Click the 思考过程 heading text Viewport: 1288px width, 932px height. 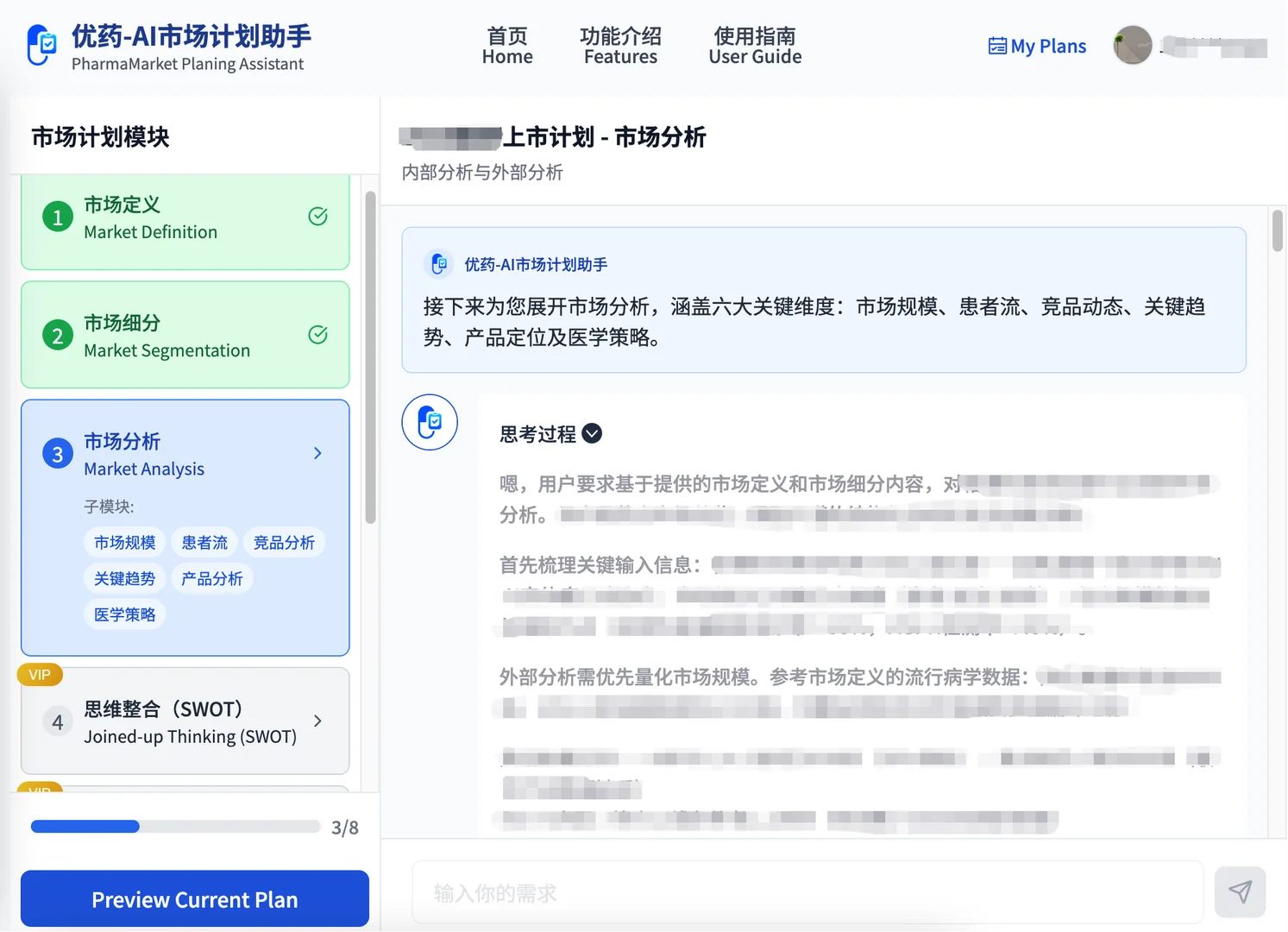[537, 434]
